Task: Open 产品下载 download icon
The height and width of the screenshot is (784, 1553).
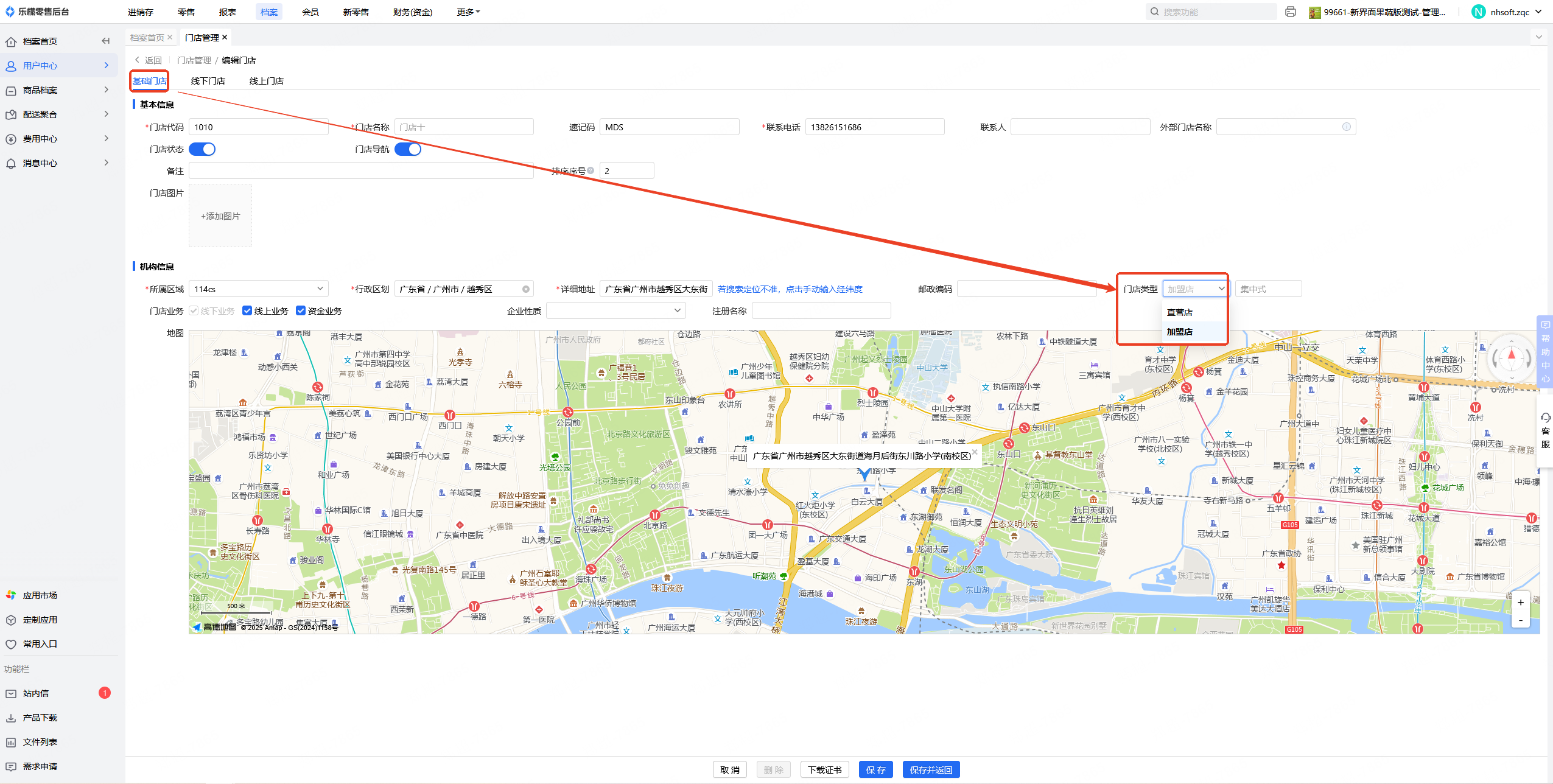Action: tap(11, 718)
